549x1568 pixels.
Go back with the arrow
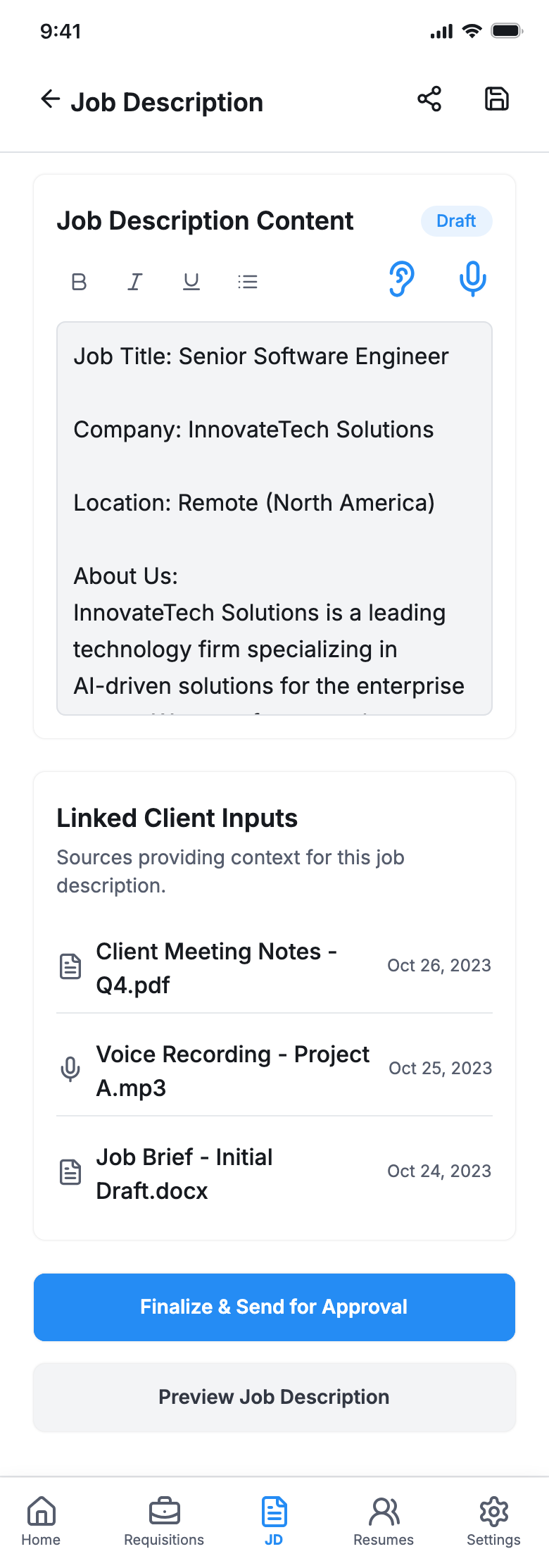pyautogui.click(x=50, y=99)
